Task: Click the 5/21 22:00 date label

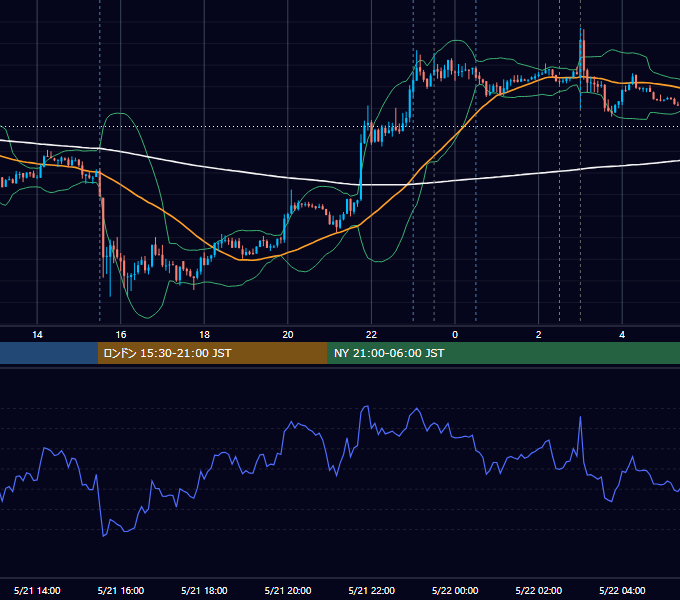Action: [372, 590]
